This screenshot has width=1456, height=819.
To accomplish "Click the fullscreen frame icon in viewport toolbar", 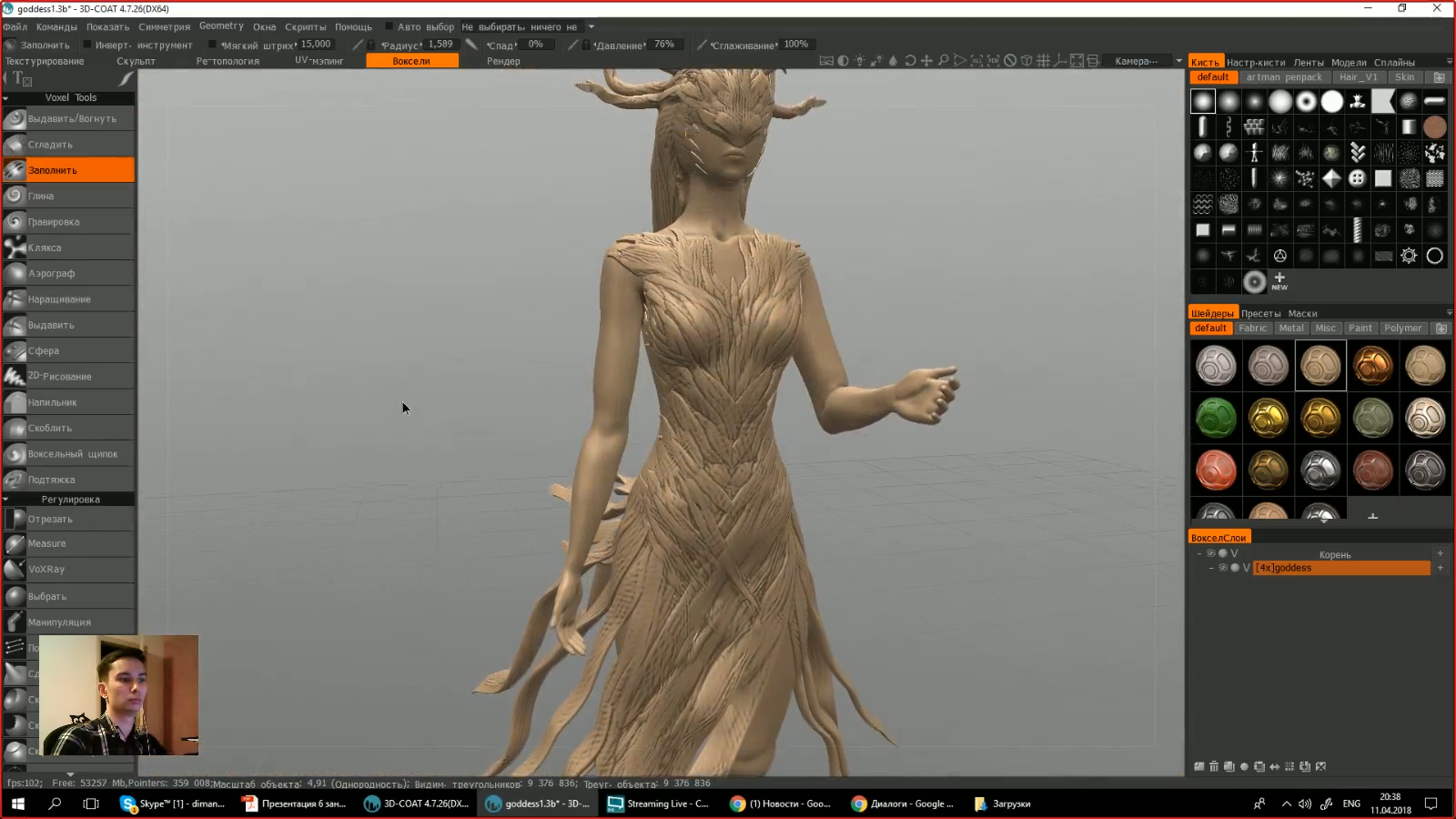I will point(1077,61).
